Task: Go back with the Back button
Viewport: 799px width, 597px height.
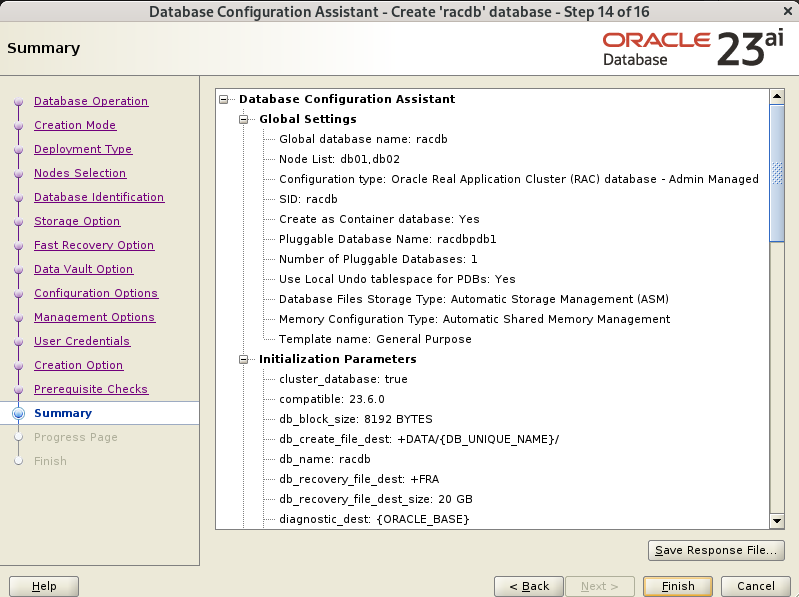Action: 529,586
